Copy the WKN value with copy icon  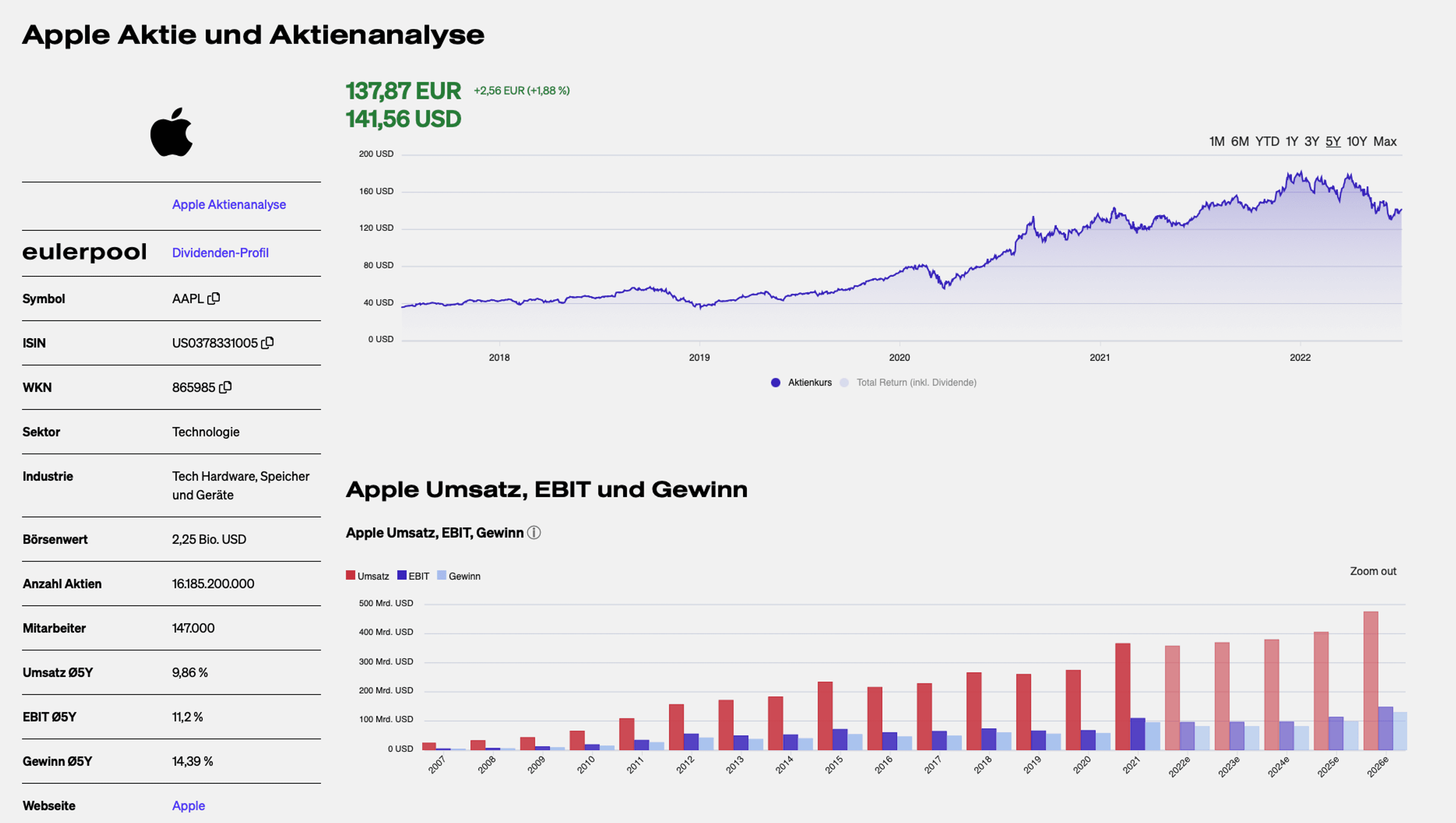click(x=225, y=387)
